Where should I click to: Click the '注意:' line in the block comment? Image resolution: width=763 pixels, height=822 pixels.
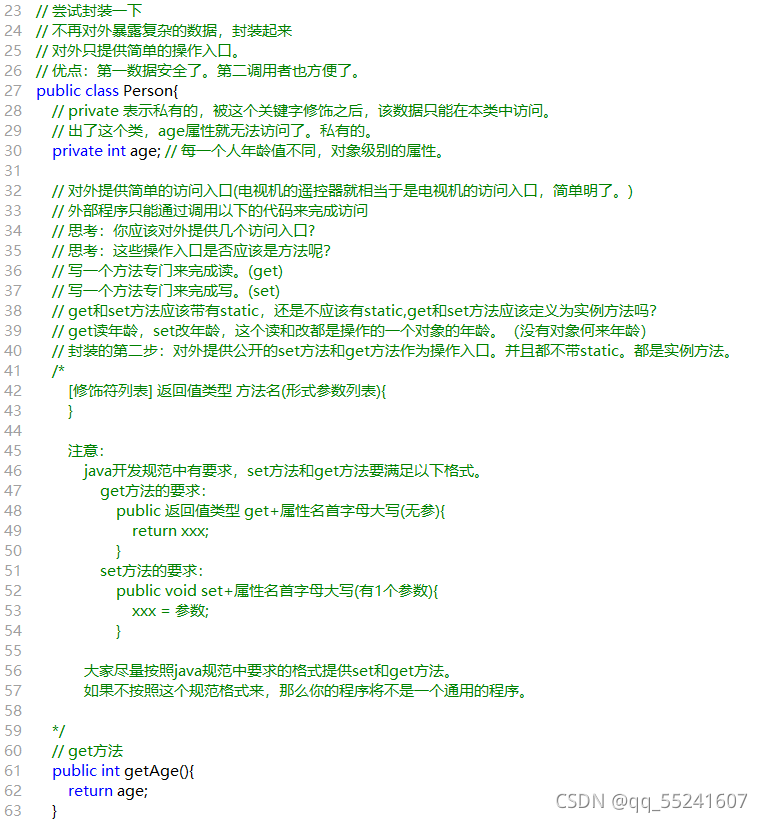tap(86, 451)
